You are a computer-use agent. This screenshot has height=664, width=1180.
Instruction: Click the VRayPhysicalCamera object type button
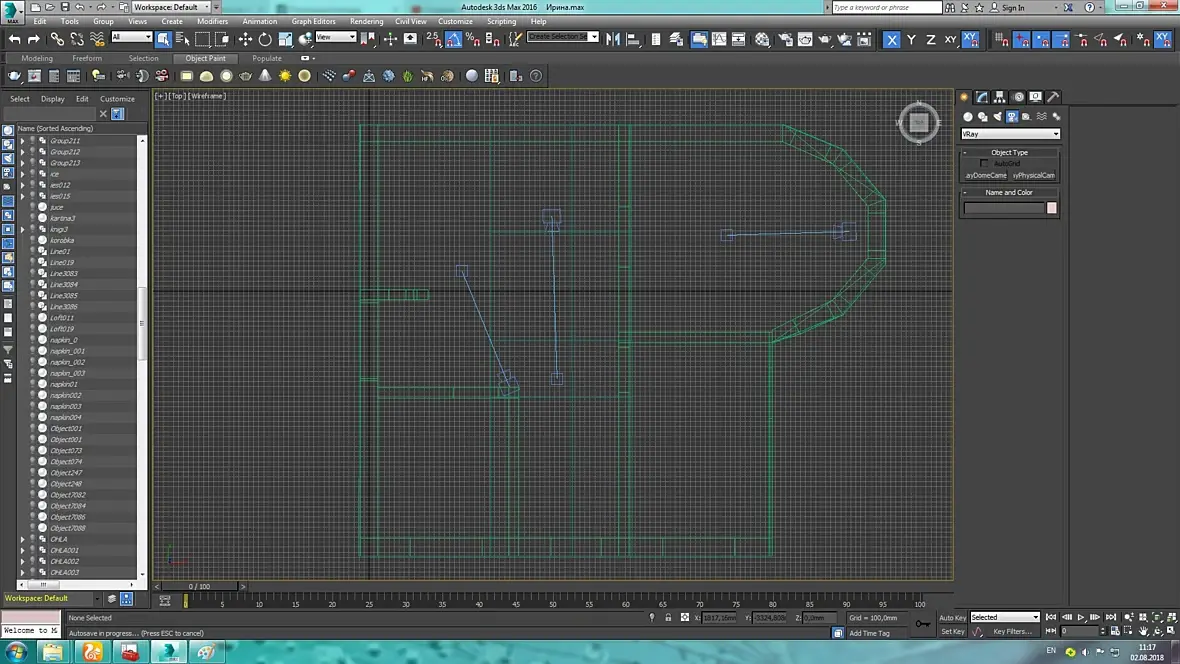1033,175
